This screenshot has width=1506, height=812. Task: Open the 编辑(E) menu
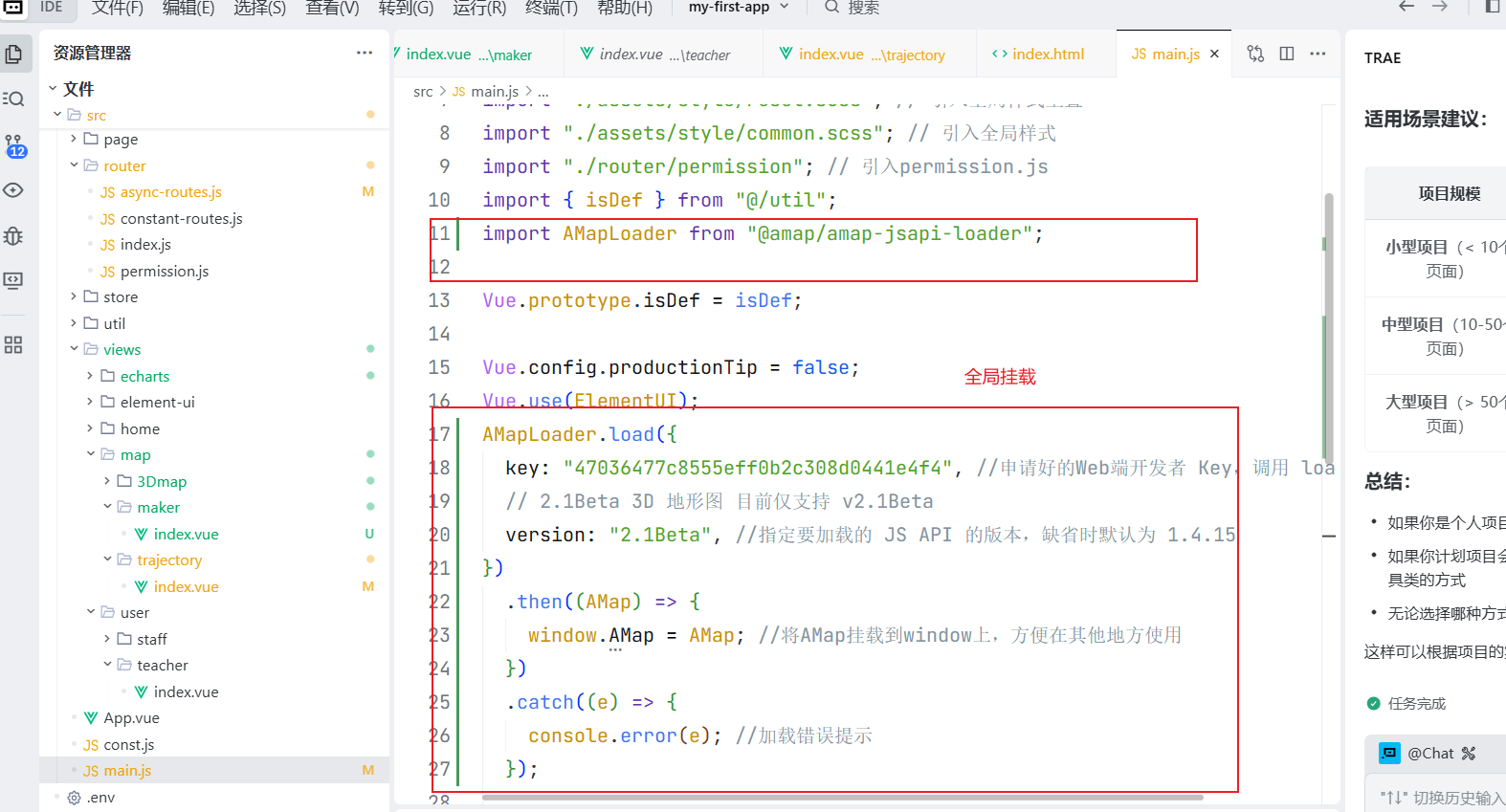(x=188, y=8)
